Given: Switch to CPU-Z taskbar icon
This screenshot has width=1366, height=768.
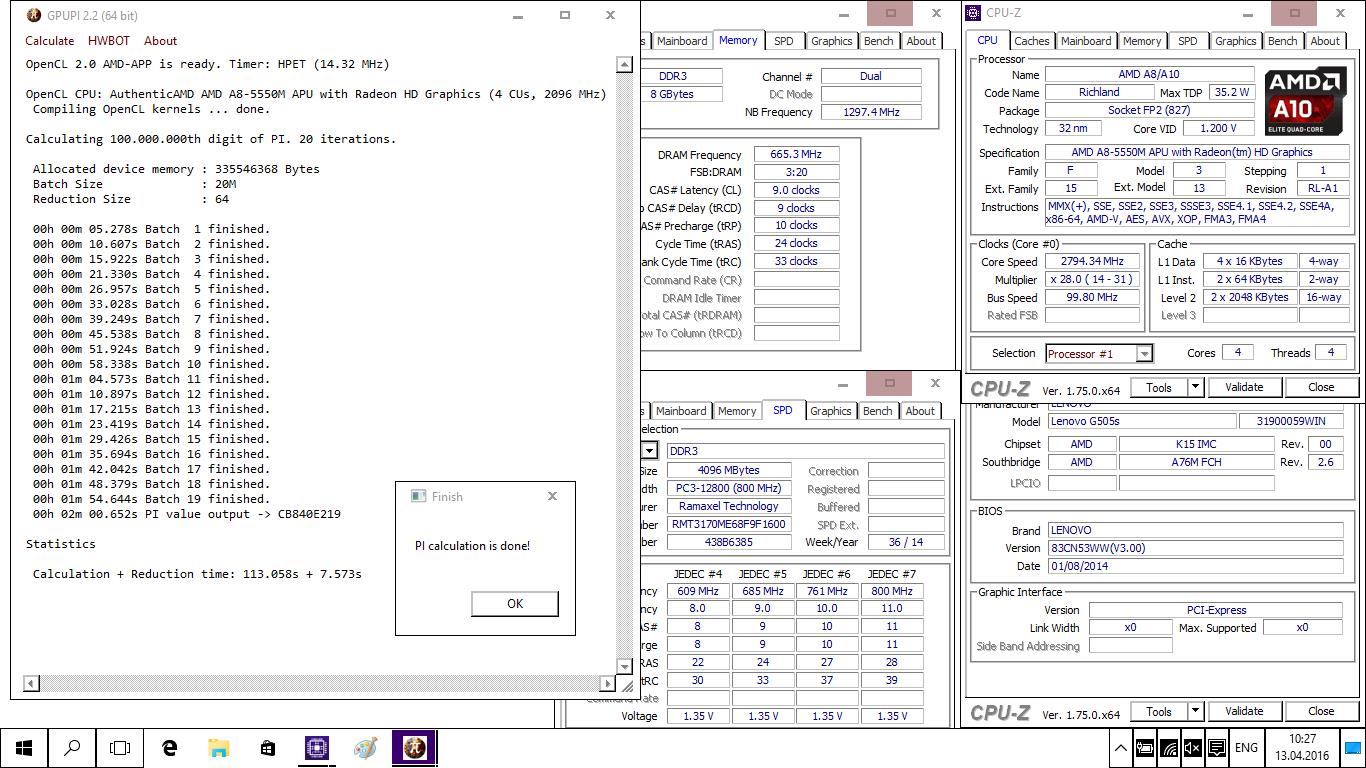Looking at the screenshot, I should (316, 747).
